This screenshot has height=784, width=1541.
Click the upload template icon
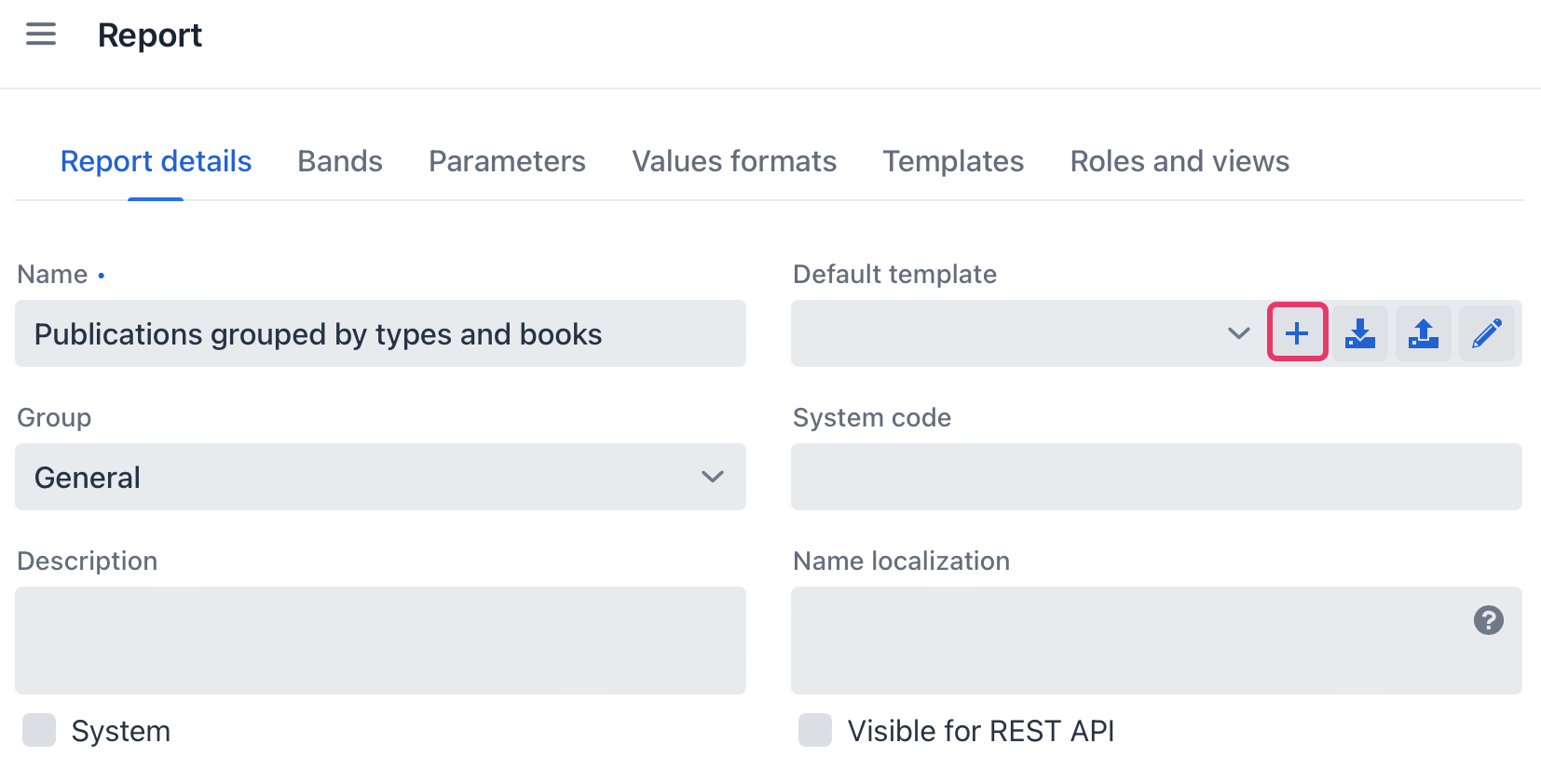click(x=1424, y=332)
